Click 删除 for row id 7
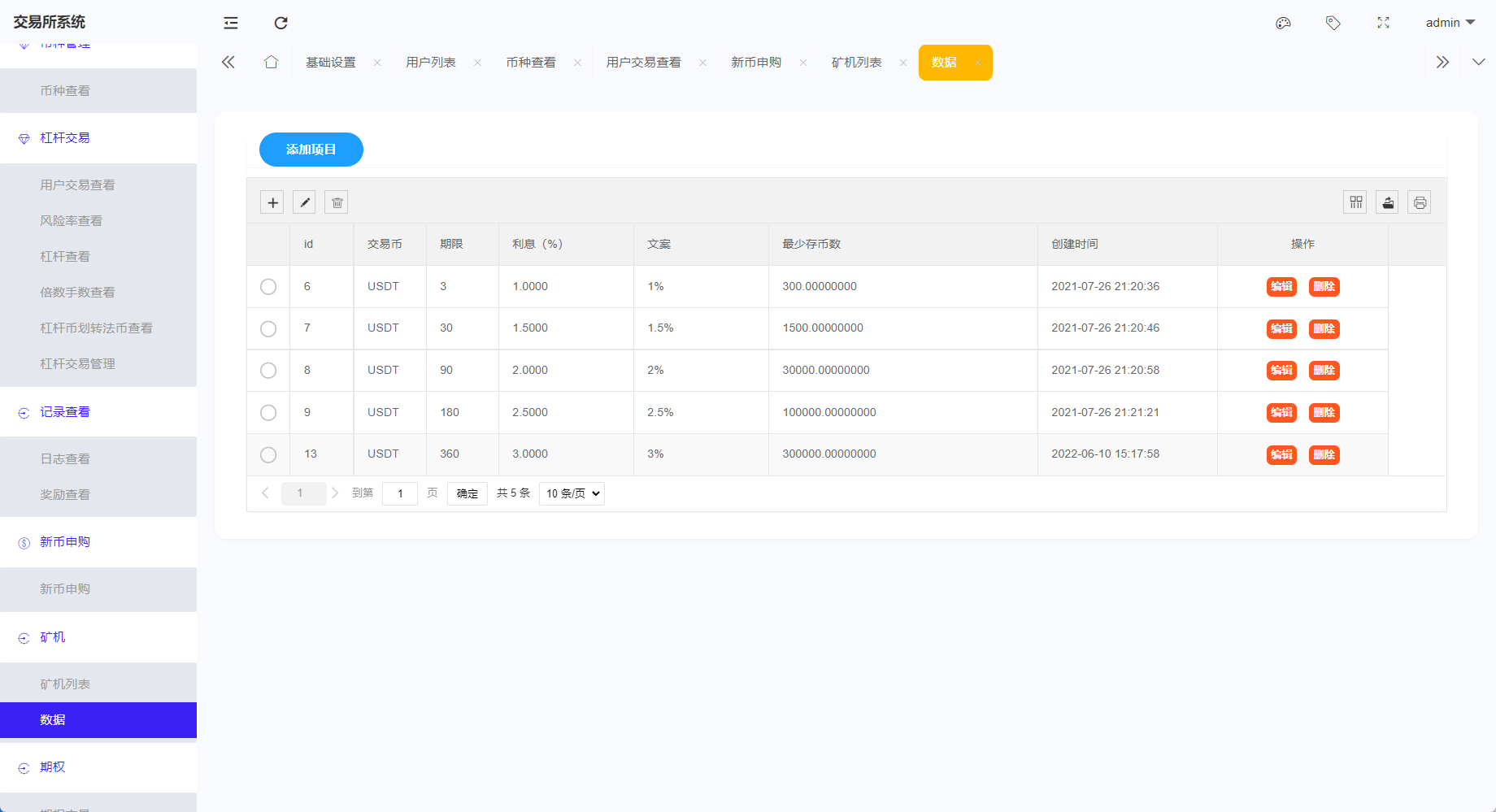Screen dimensions: 1496x812 1324,329
